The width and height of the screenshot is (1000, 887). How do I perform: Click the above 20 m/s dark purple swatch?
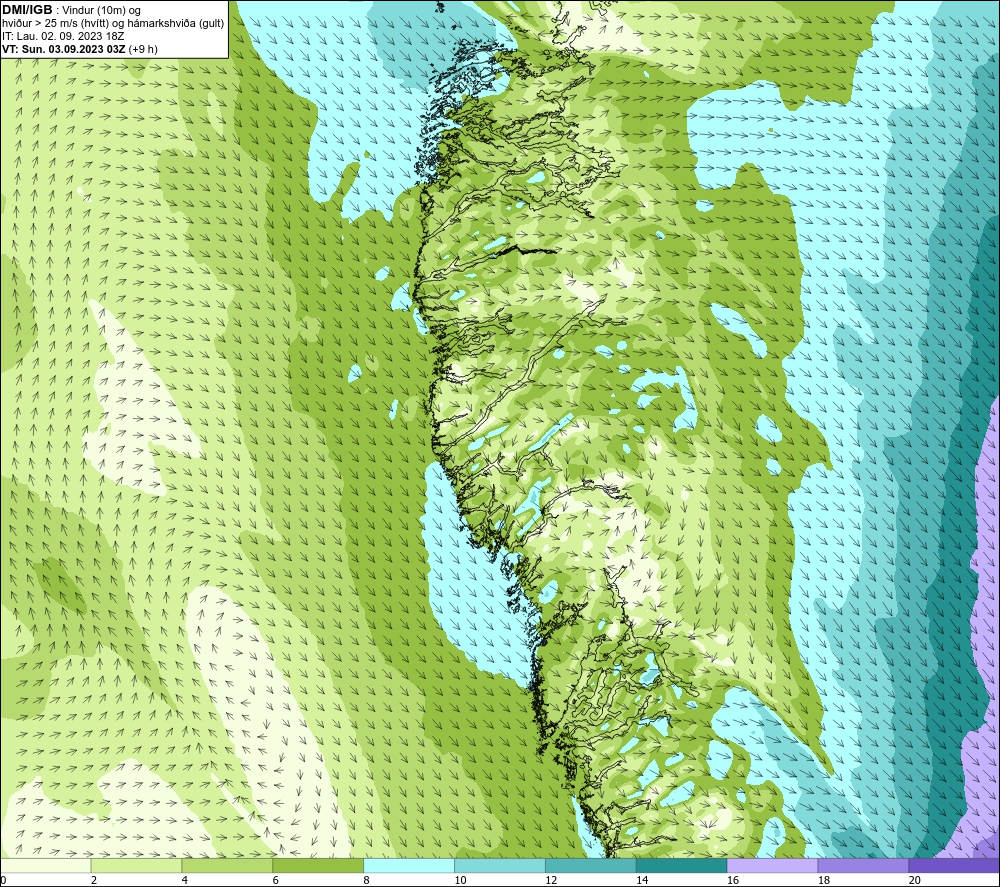[x=953, y=866]
